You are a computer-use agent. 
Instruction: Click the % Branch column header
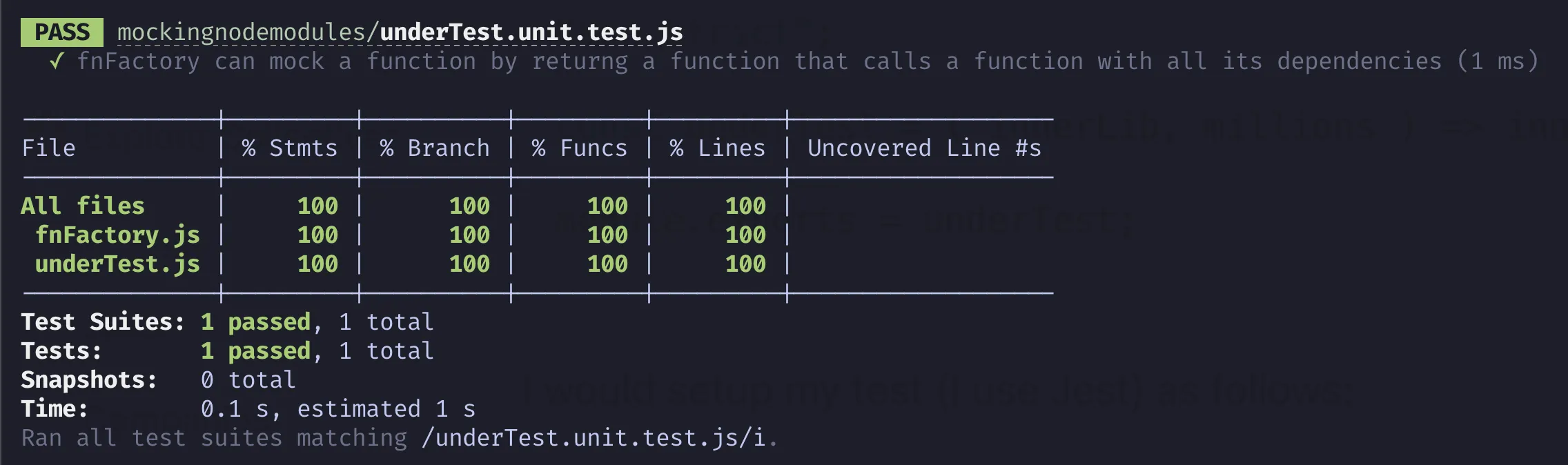435,148
